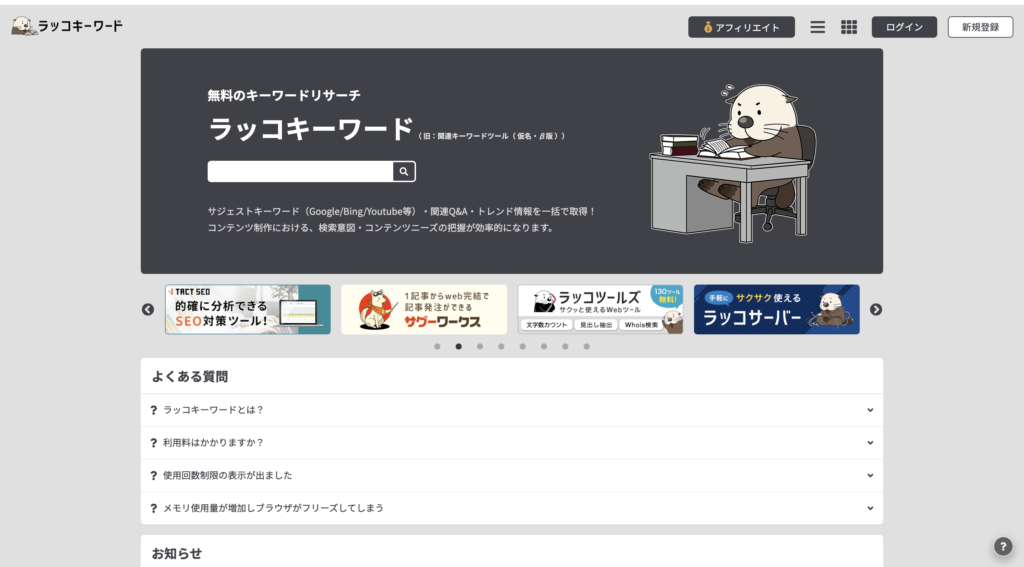This screenshot has height=567, width=1024.
Task: Click the ラッコキーワード logo in header
Action: tap(67, 26)
